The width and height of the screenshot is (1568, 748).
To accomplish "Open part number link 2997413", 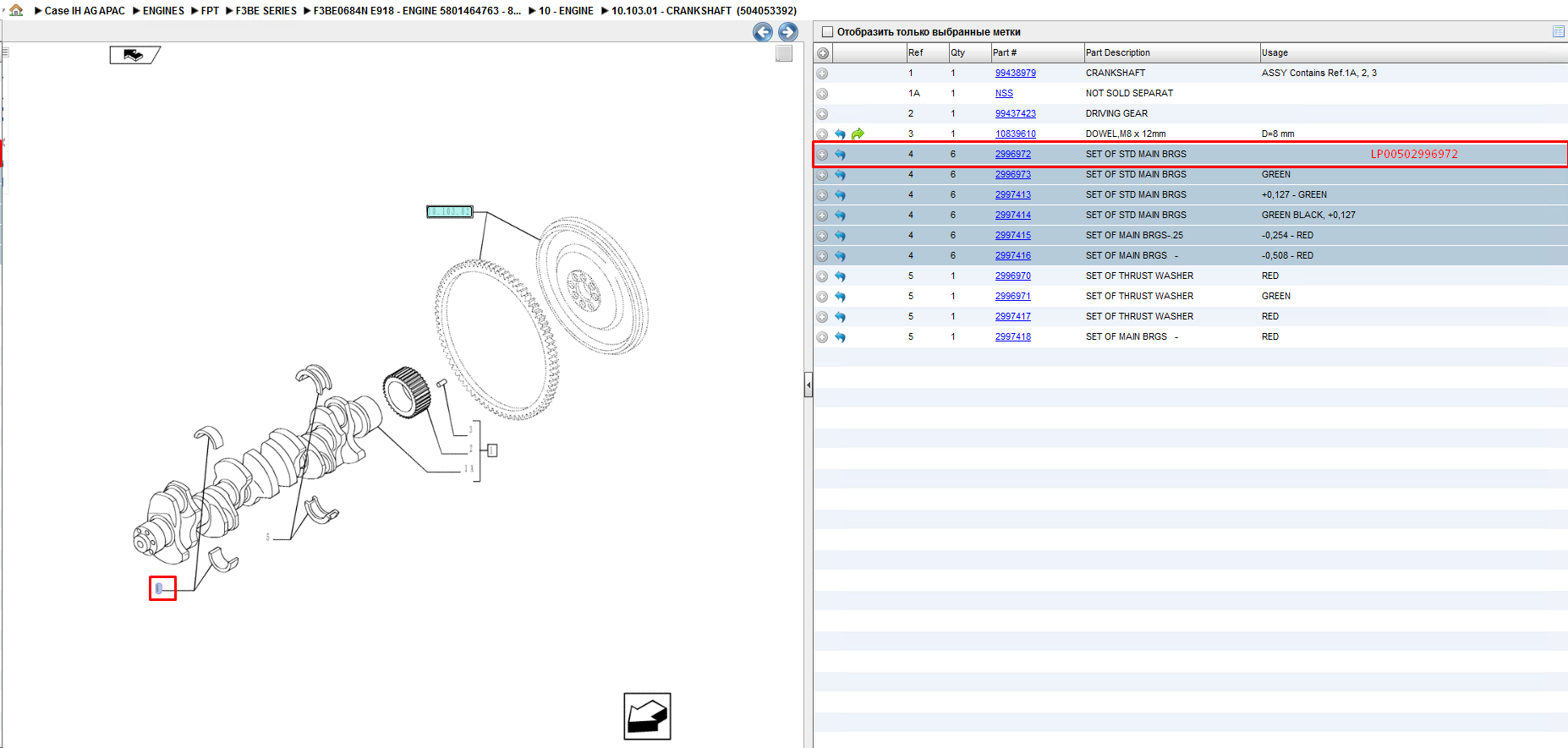I will pos(1013,195).
